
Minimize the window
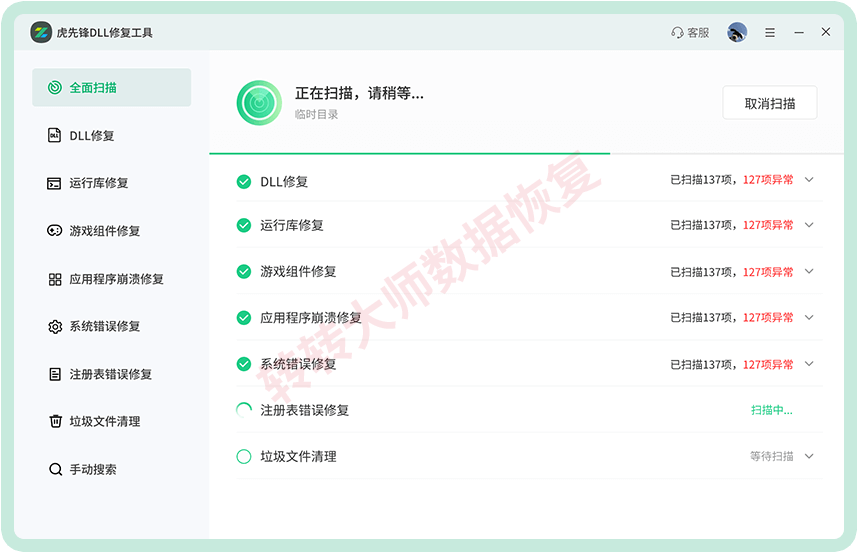point(799,33)
